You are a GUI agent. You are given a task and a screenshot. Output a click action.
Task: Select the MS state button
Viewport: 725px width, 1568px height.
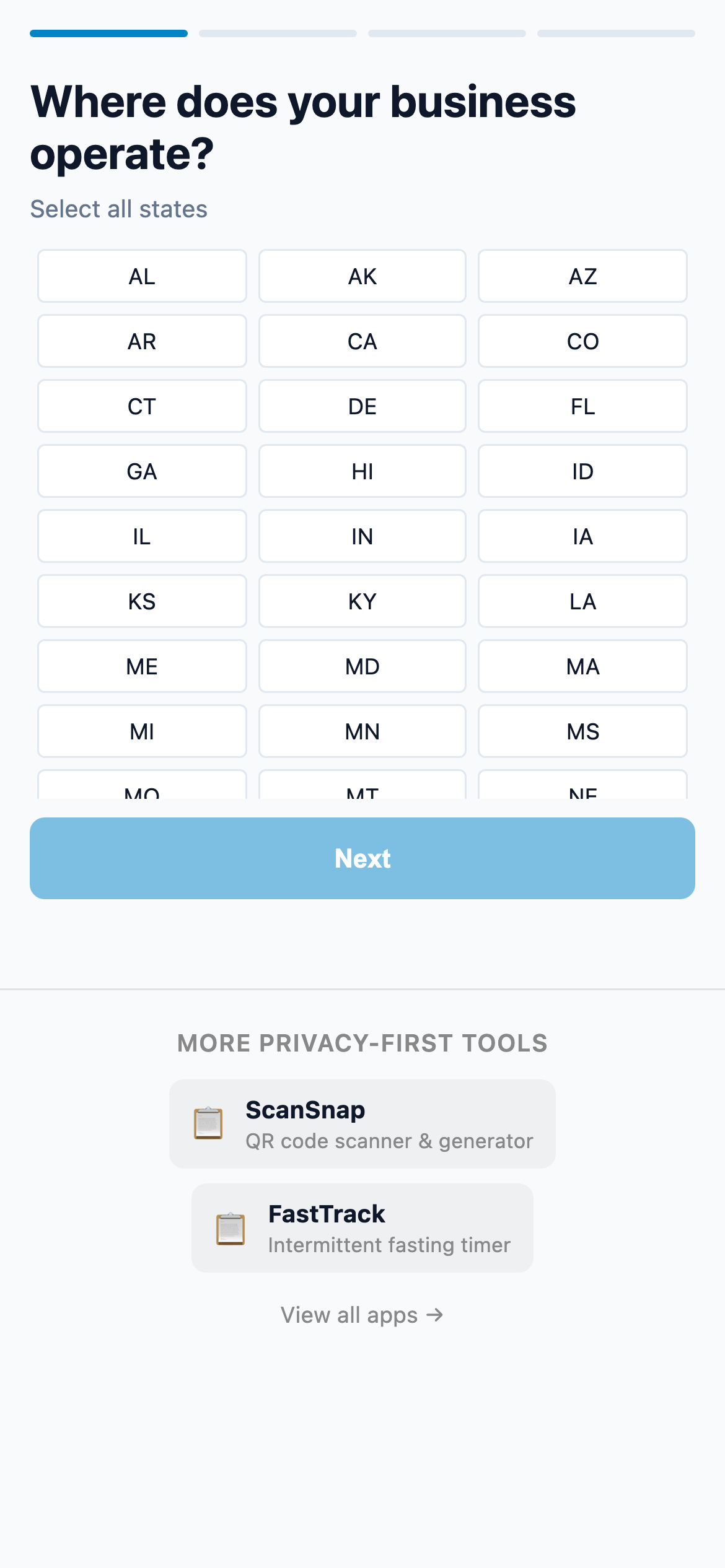point(582,731)
